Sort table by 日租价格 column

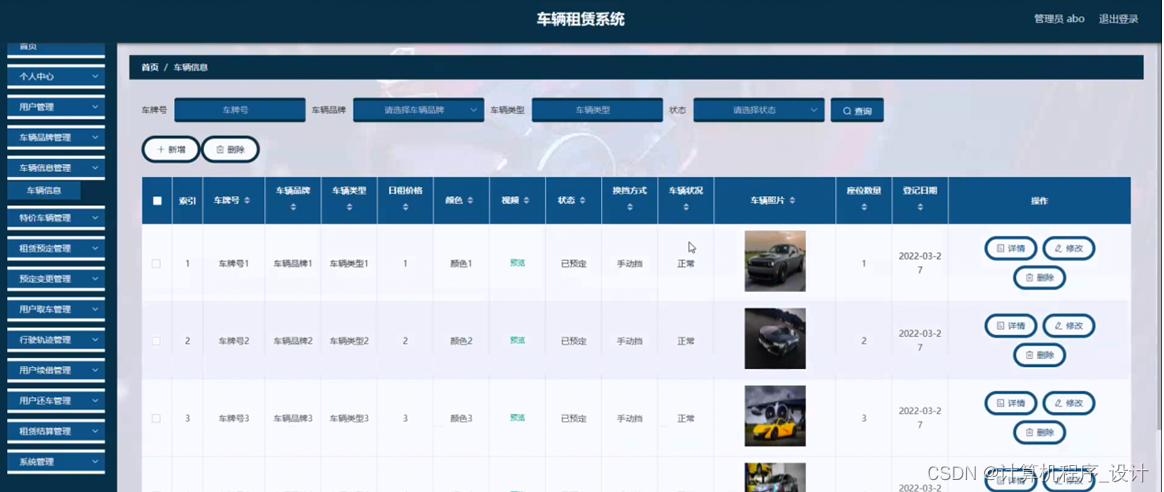[x=405, y=208]
